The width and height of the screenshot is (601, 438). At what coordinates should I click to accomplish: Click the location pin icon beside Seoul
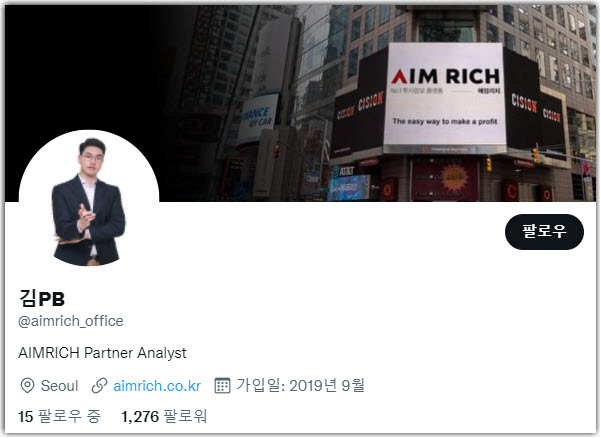coord(27,386)
